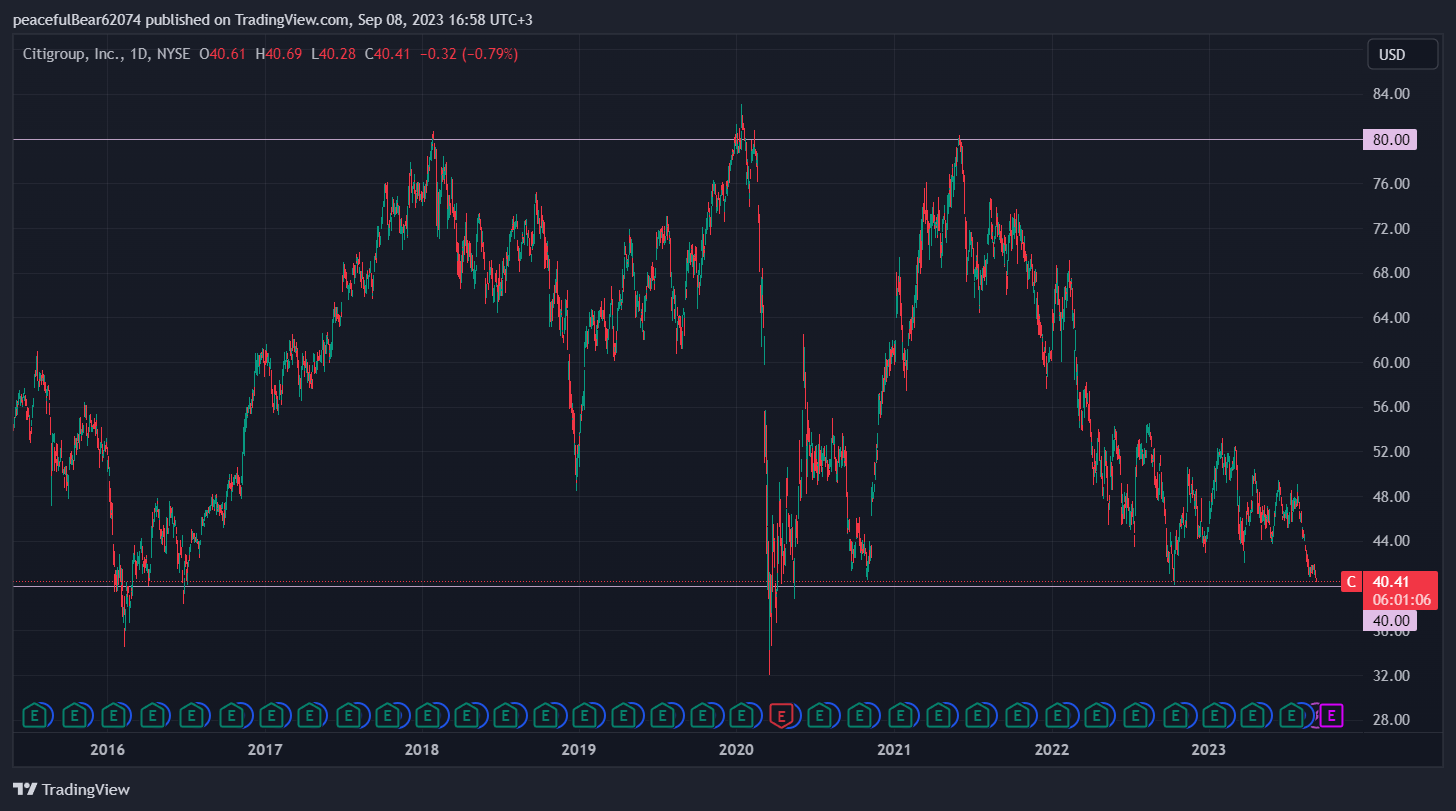1456x811 pixels.
Task: Click the low value L40.28
Action: [x=333, y=54]
